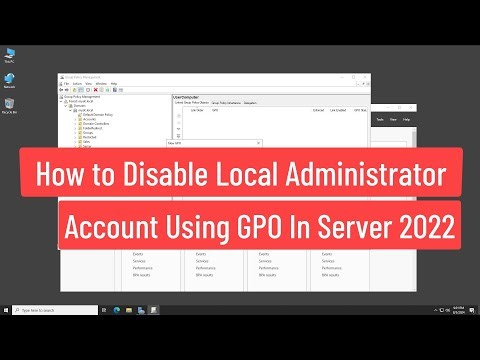Click the Enforced column header

pos(318,110)
